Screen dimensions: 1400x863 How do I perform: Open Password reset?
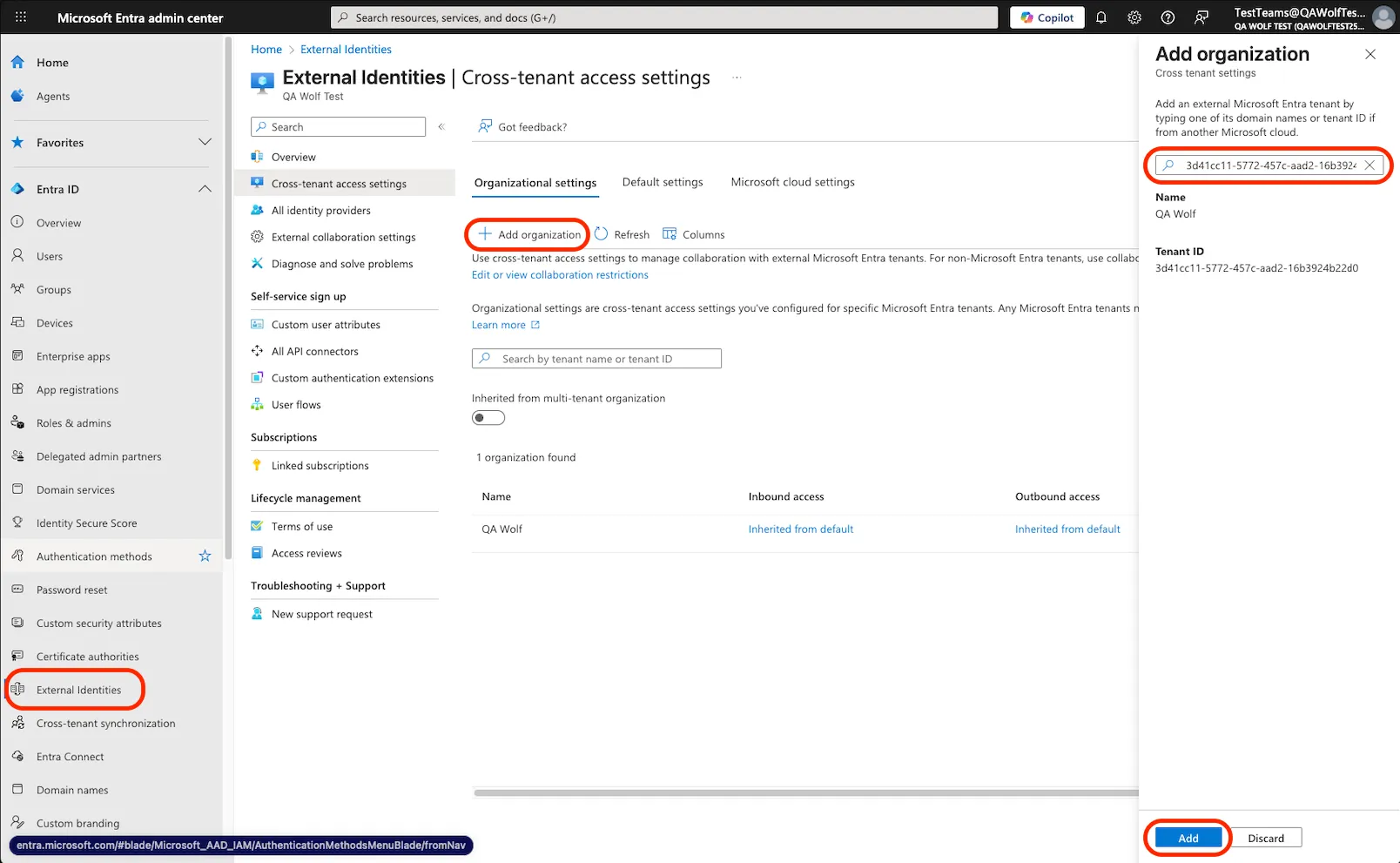pos(72,590)
